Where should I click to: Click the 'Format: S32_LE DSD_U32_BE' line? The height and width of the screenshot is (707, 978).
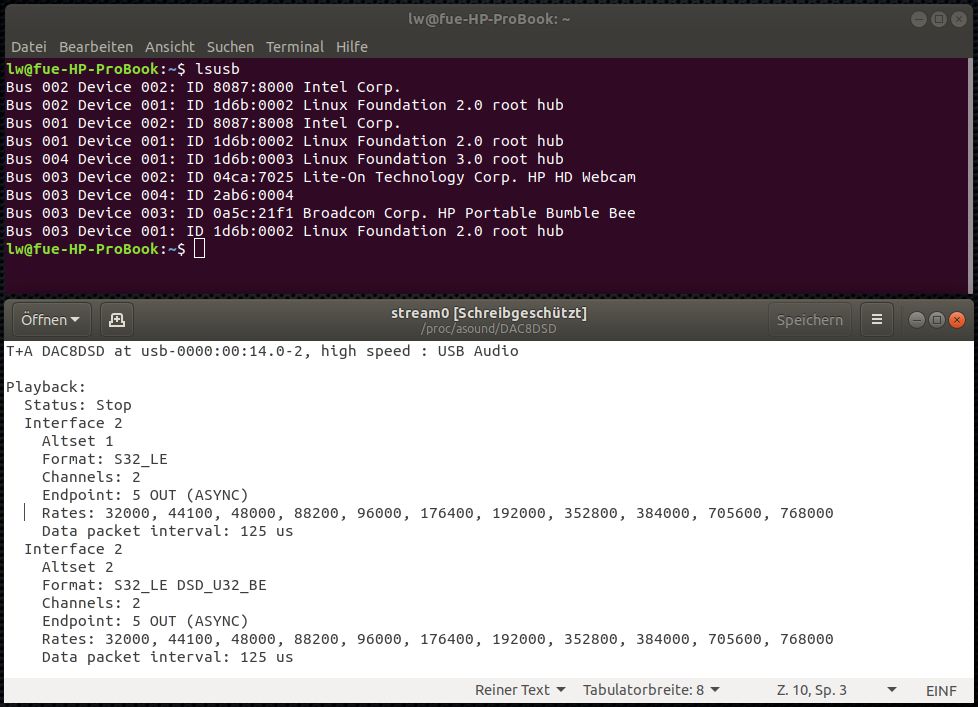[154, 585]
